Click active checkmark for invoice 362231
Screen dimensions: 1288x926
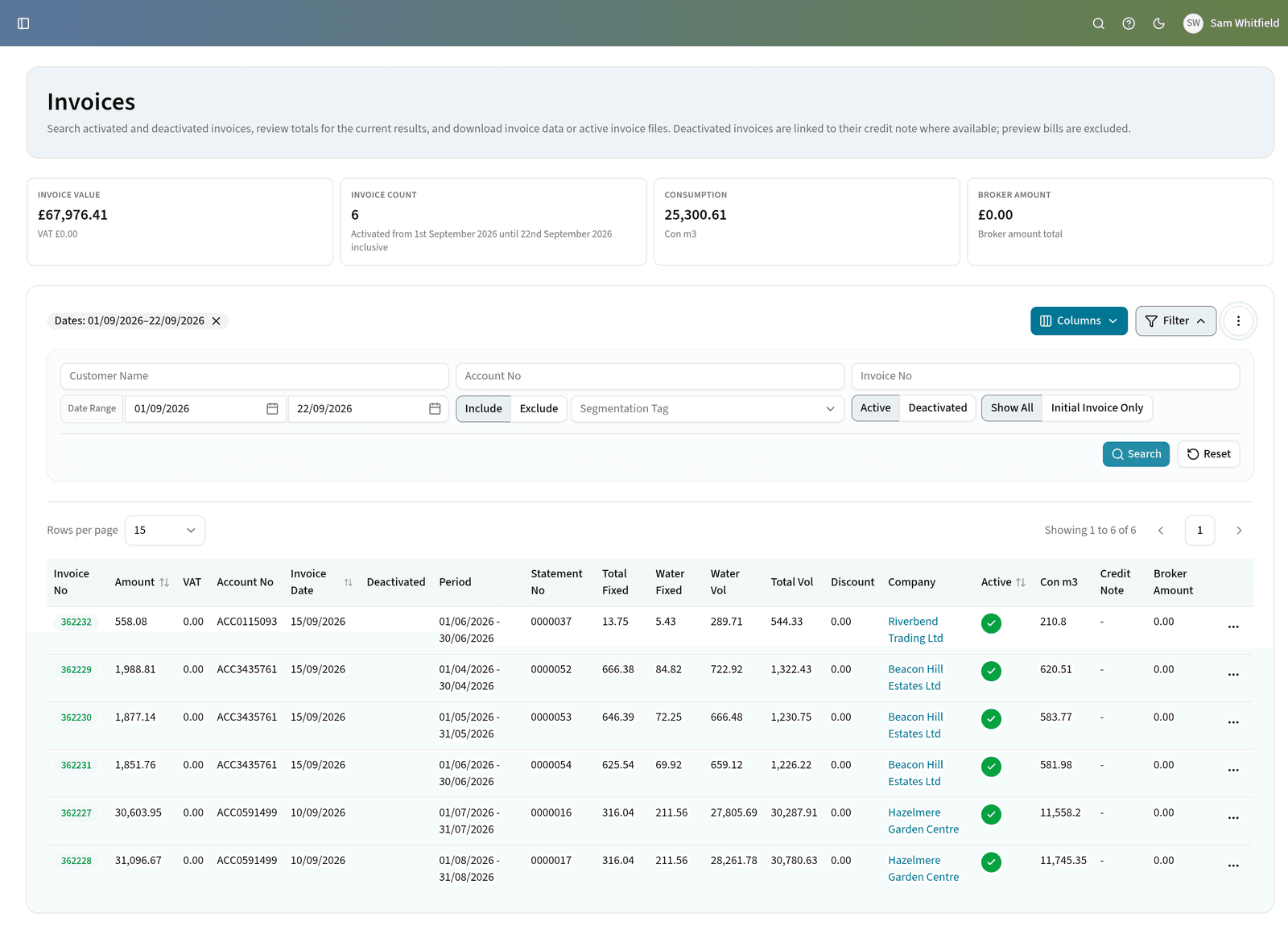tap(992, 767)
